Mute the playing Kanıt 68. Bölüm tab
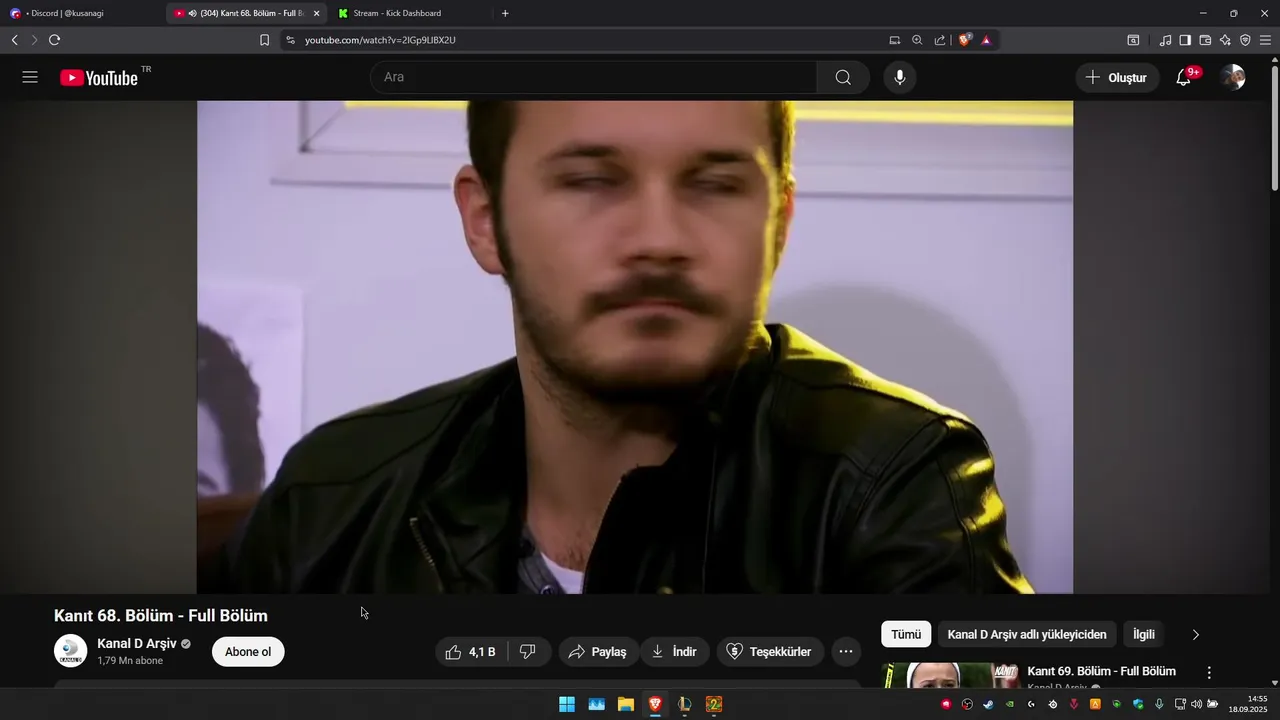 tap(192, 13)
